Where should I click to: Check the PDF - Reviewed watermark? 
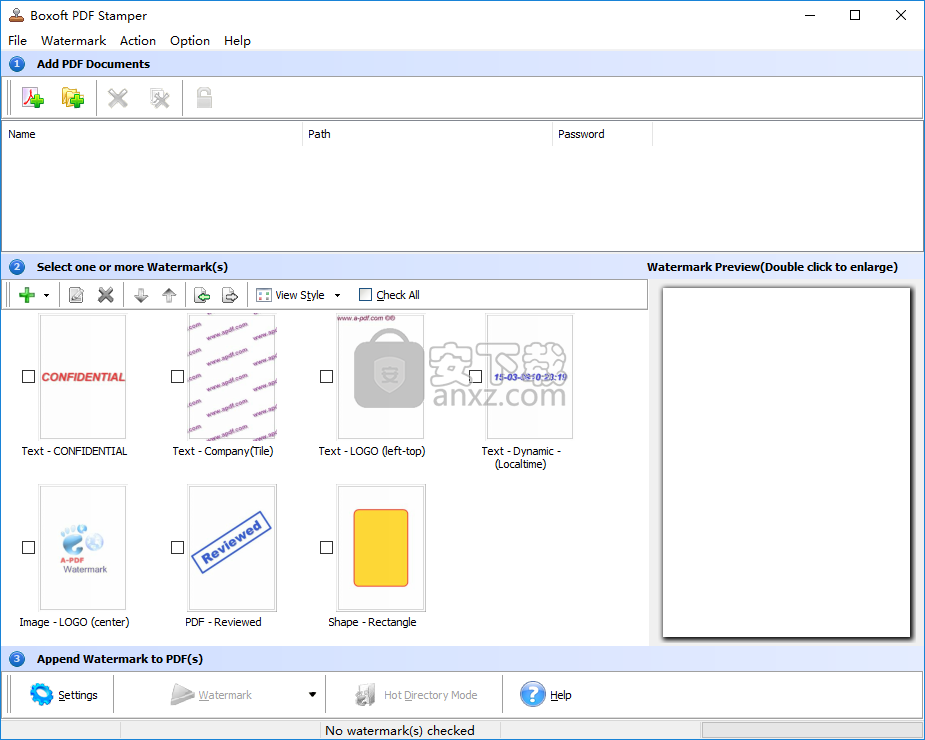click(x=178, y=548)
